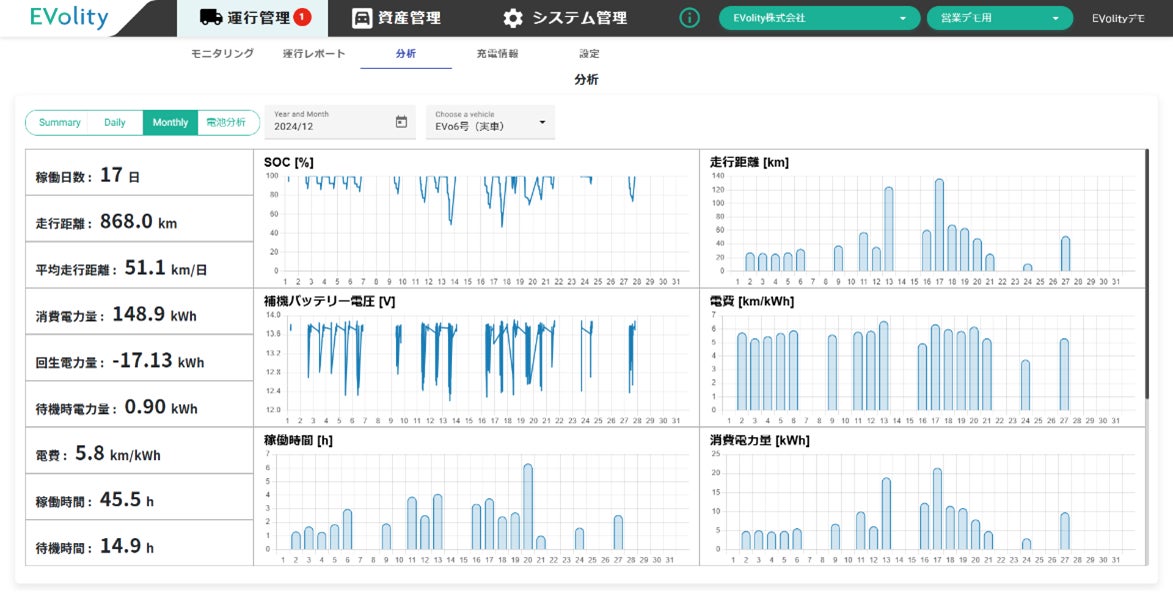
Task: Switch to the 充電情報 tab
Action: click(497, 54)
